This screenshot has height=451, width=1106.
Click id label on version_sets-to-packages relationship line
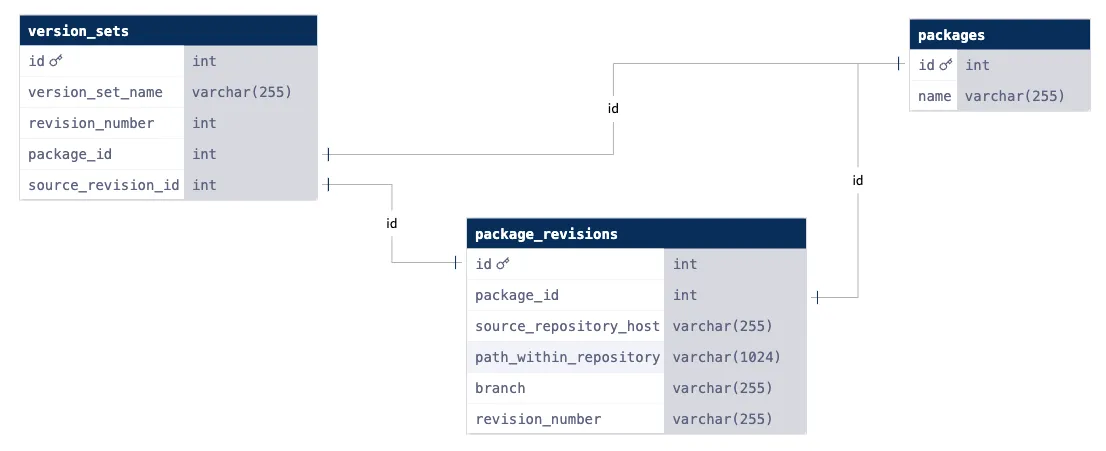pyautogui.click(x=613, y=108)
